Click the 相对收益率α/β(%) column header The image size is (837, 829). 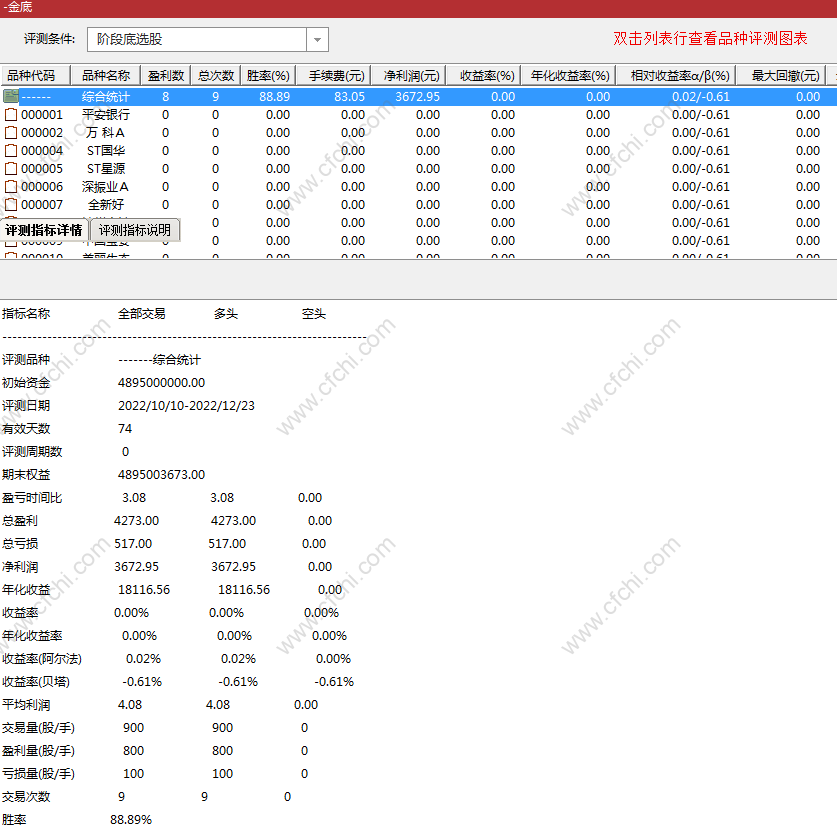pyautogui.click(x=676, y=76)
